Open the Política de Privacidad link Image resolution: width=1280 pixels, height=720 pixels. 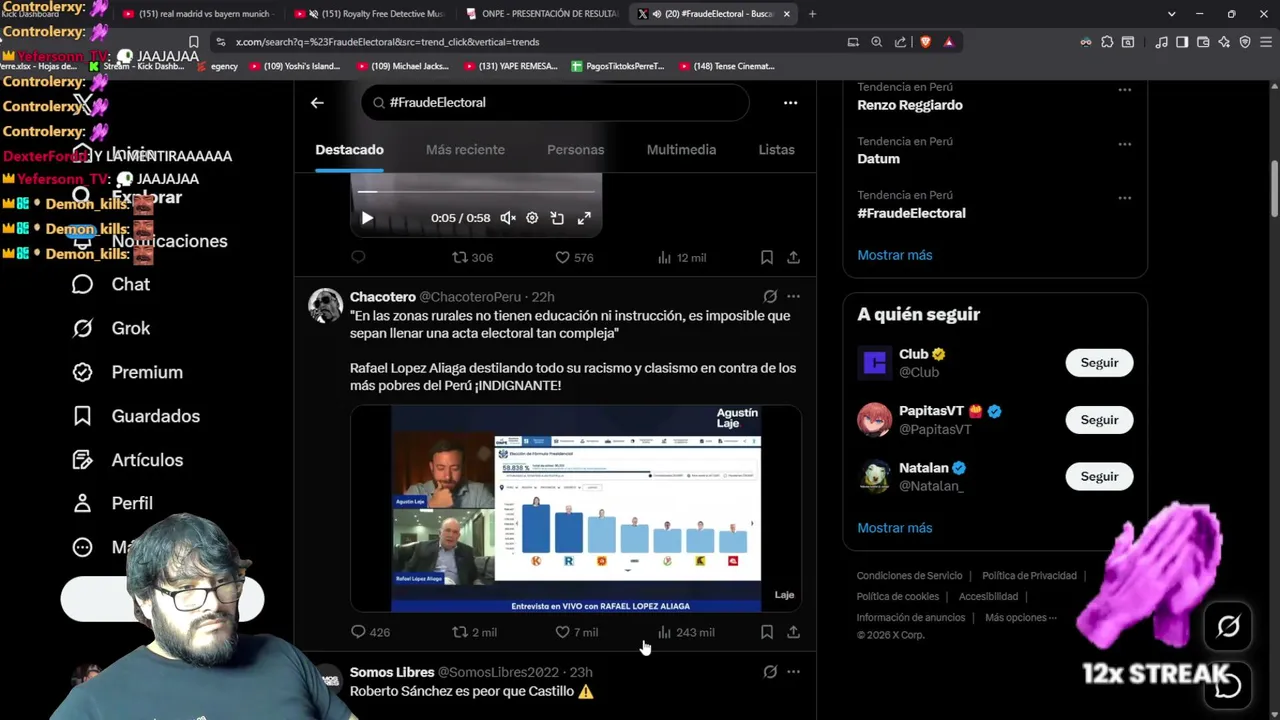(1029, 576)
